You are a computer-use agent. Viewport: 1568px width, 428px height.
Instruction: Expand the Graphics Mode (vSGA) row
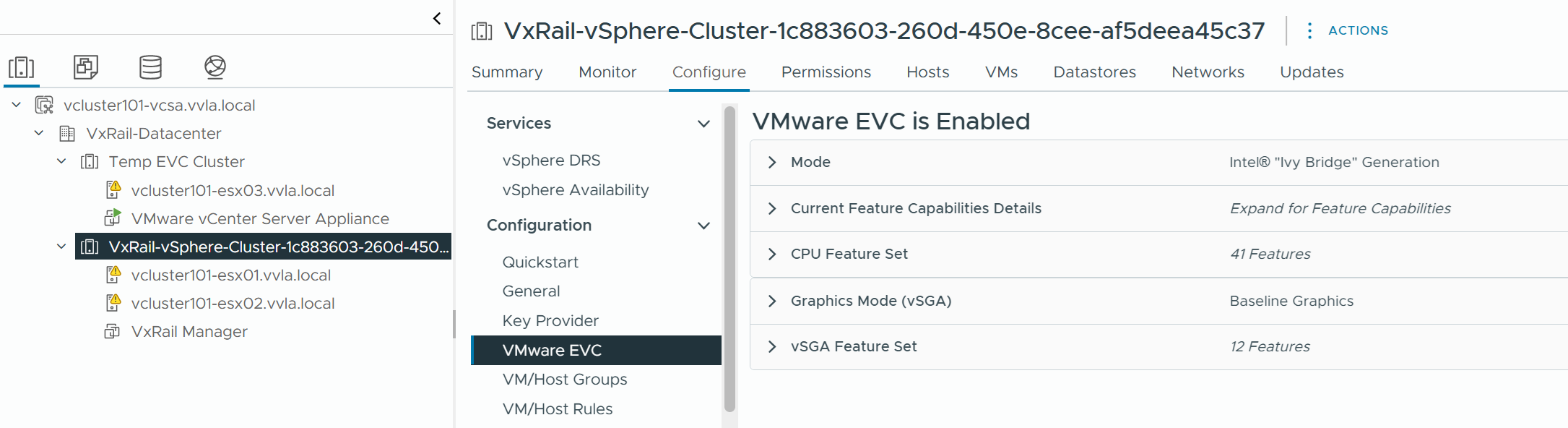pos(771,301)
